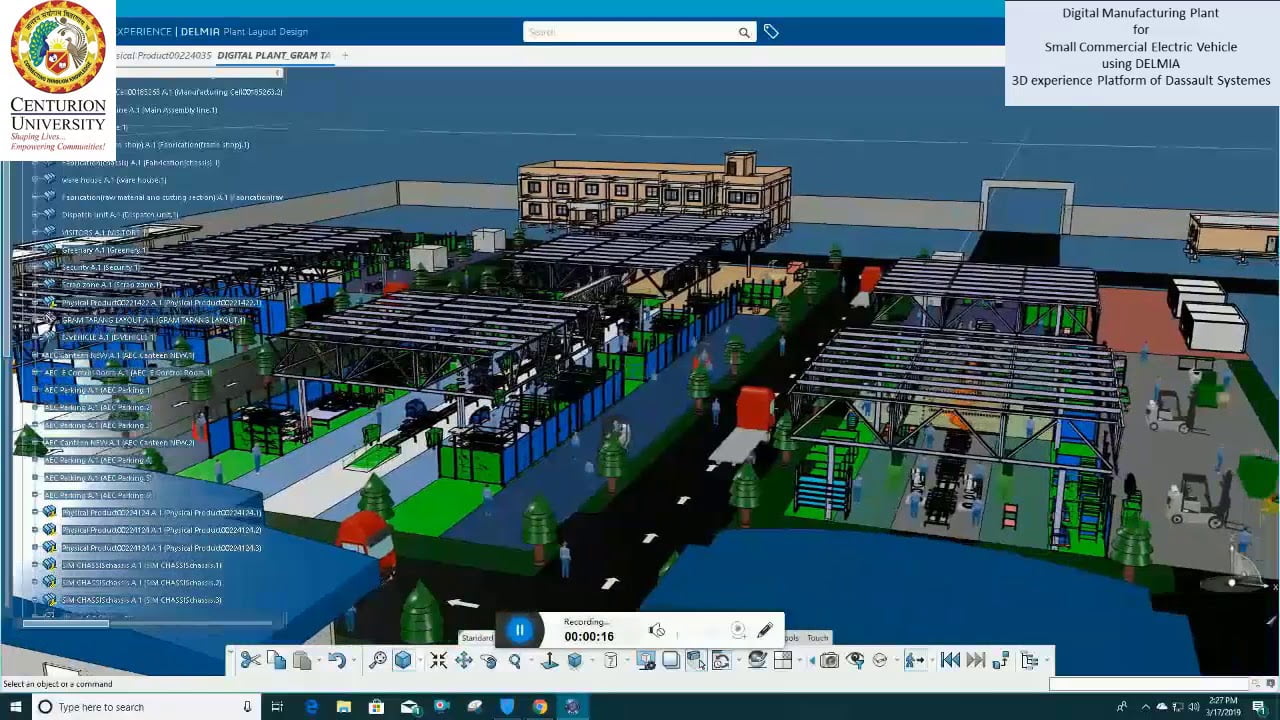The width and height of the screenshot is (1280, 720).
Task: Open Microsoft Edge from the taskbar
Action: click(311, 707)
